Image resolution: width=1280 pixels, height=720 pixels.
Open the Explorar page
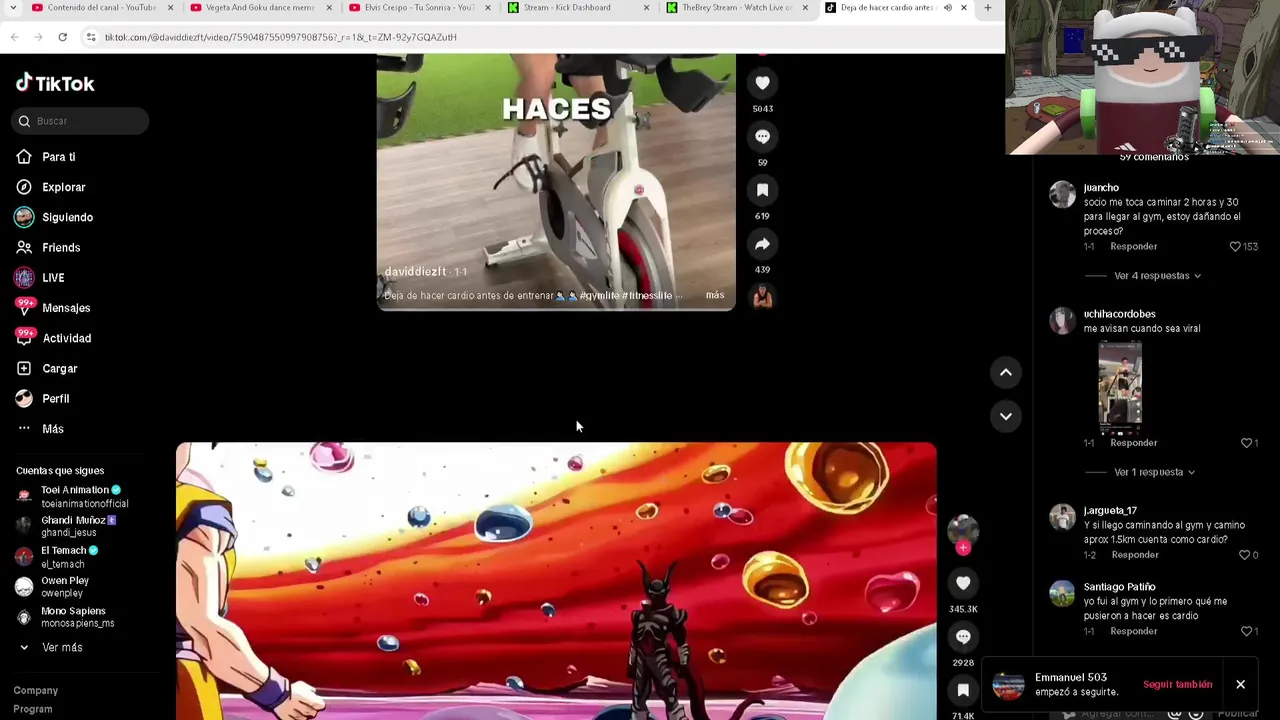(63, 187)
